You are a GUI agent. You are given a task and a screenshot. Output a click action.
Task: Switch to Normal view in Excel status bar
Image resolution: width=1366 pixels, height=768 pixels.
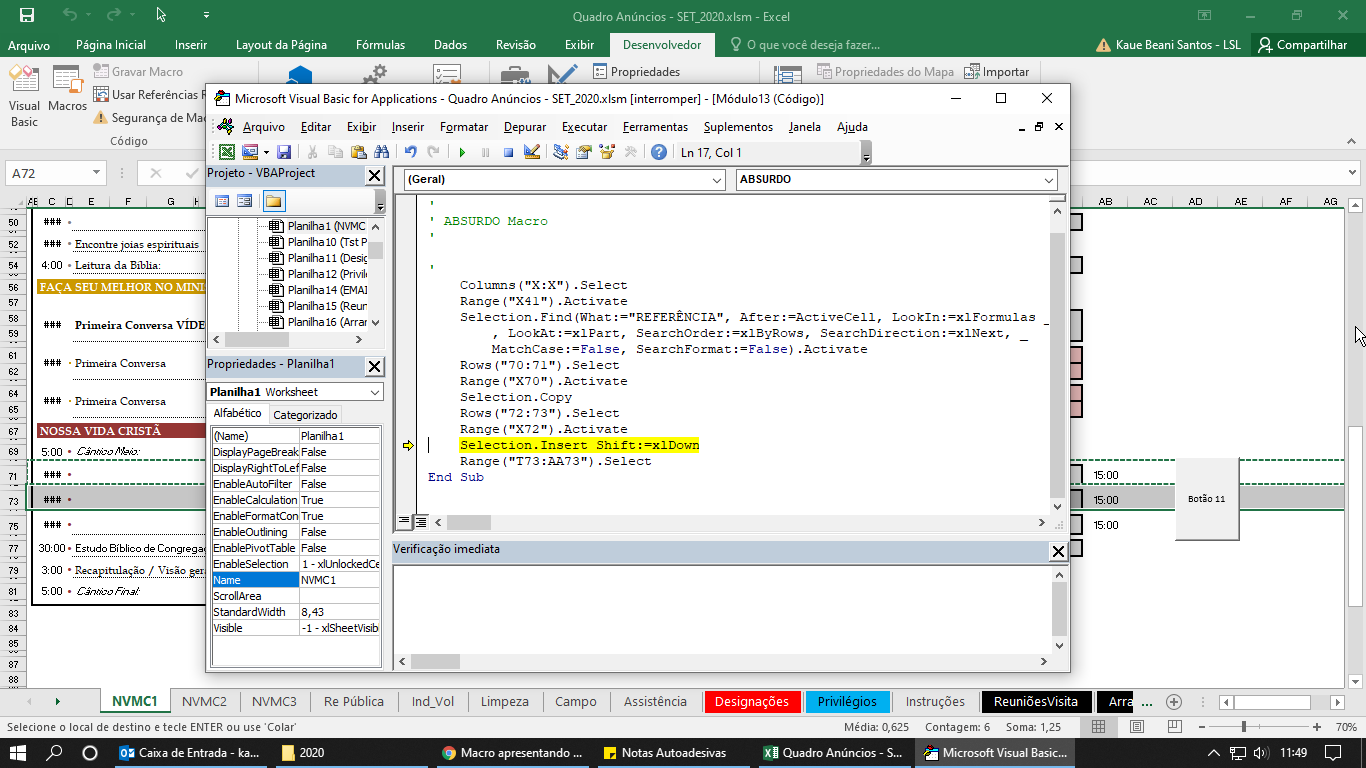click(1099, 727)
